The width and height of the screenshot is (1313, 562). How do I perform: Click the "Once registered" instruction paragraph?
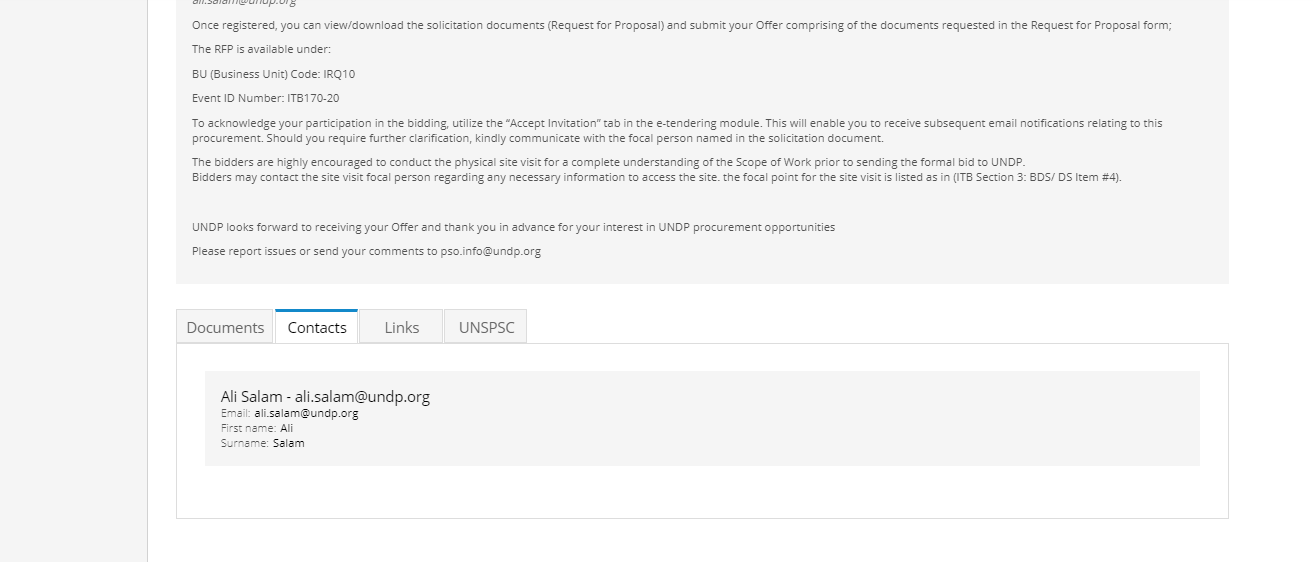click(681, 25)
